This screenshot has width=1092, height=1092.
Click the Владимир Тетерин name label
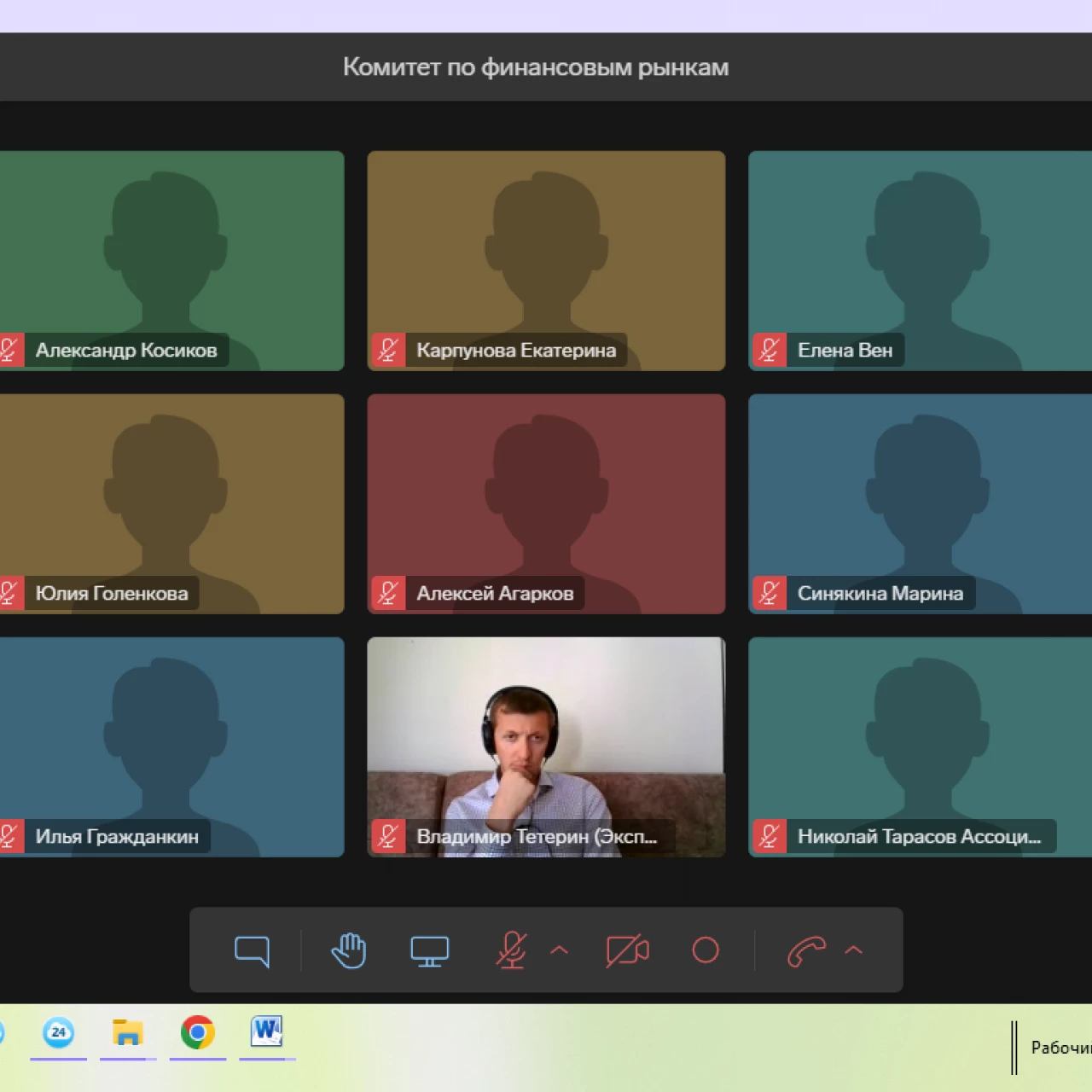[x=537, y=836]
